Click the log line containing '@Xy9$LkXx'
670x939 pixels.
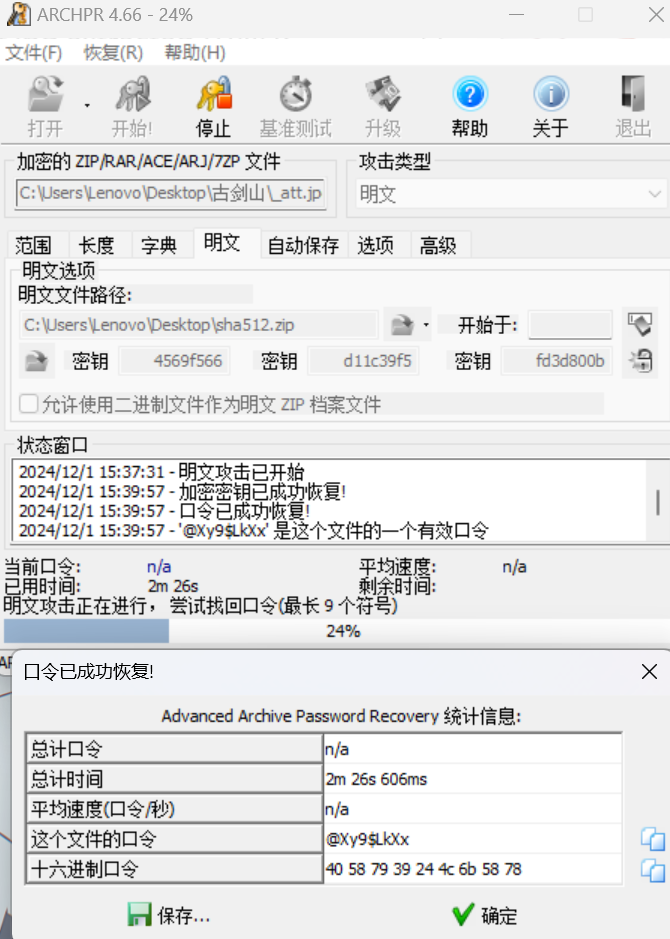pyautogui.click(x=254, y=531)
